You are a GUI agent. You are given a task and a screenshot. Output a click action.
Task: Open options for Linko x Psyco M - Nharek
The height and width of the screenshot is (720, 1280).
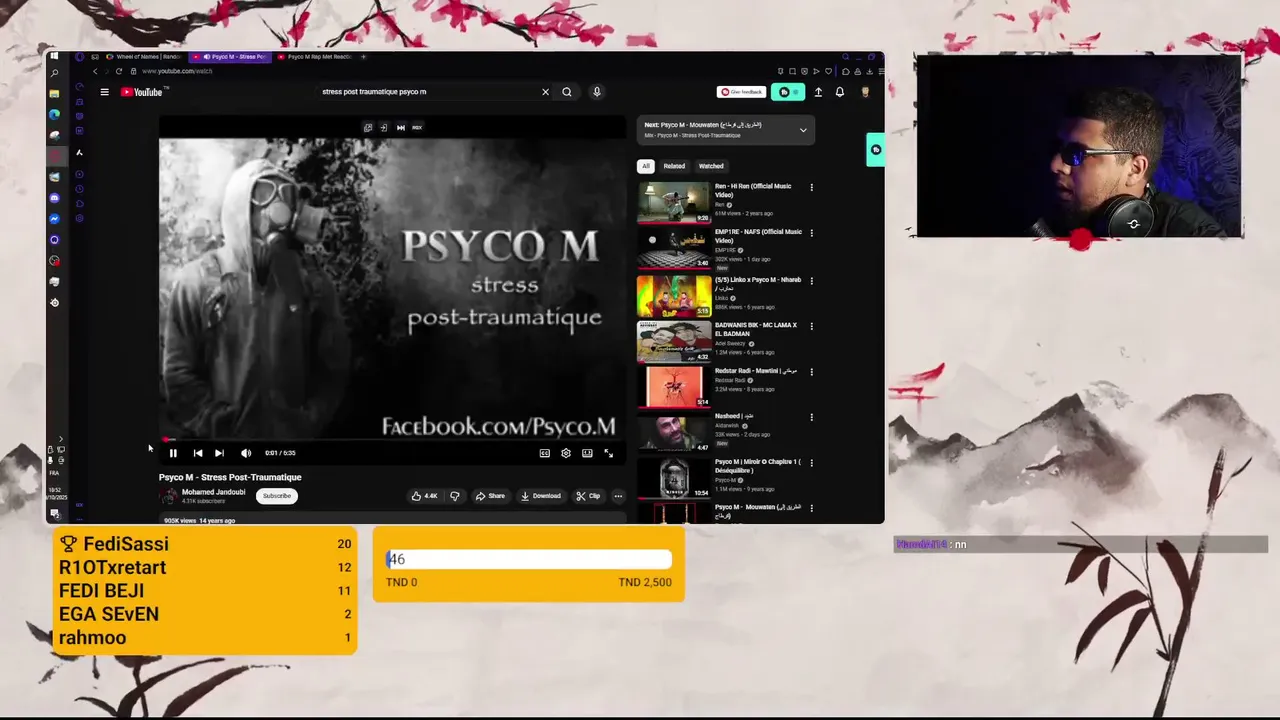coord(811,281)
